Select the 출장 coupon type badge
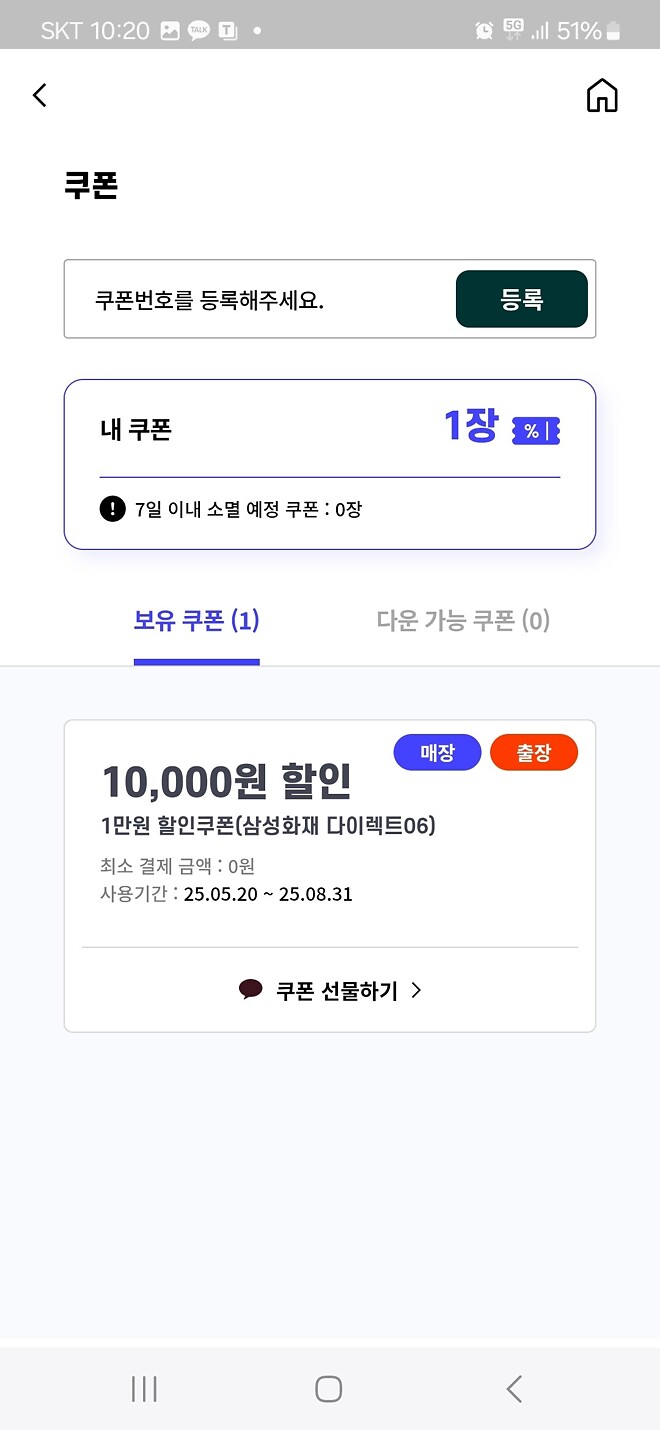The image size is (660, 1430). click(x=533, y=752)
